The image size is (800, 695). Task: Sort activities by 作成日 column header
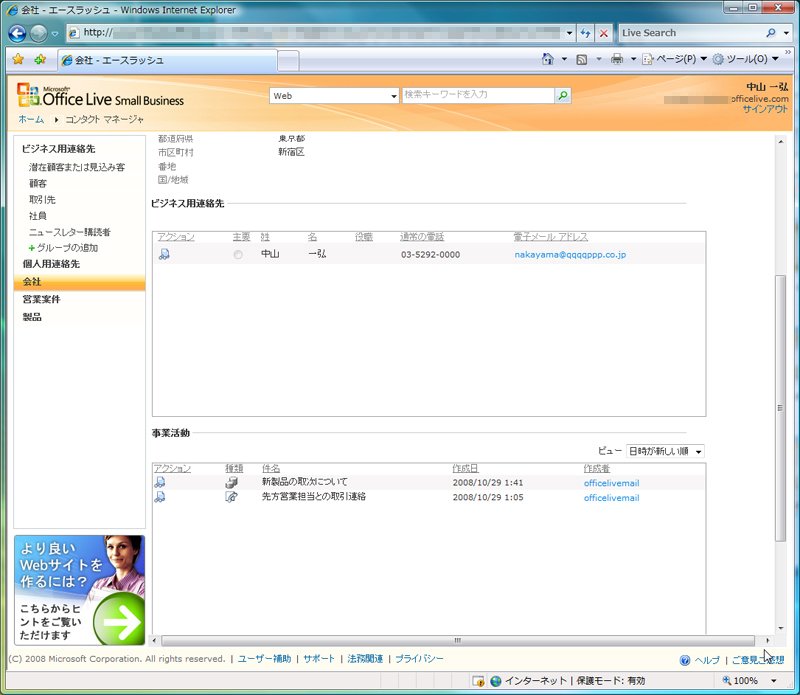pos(465,468)
